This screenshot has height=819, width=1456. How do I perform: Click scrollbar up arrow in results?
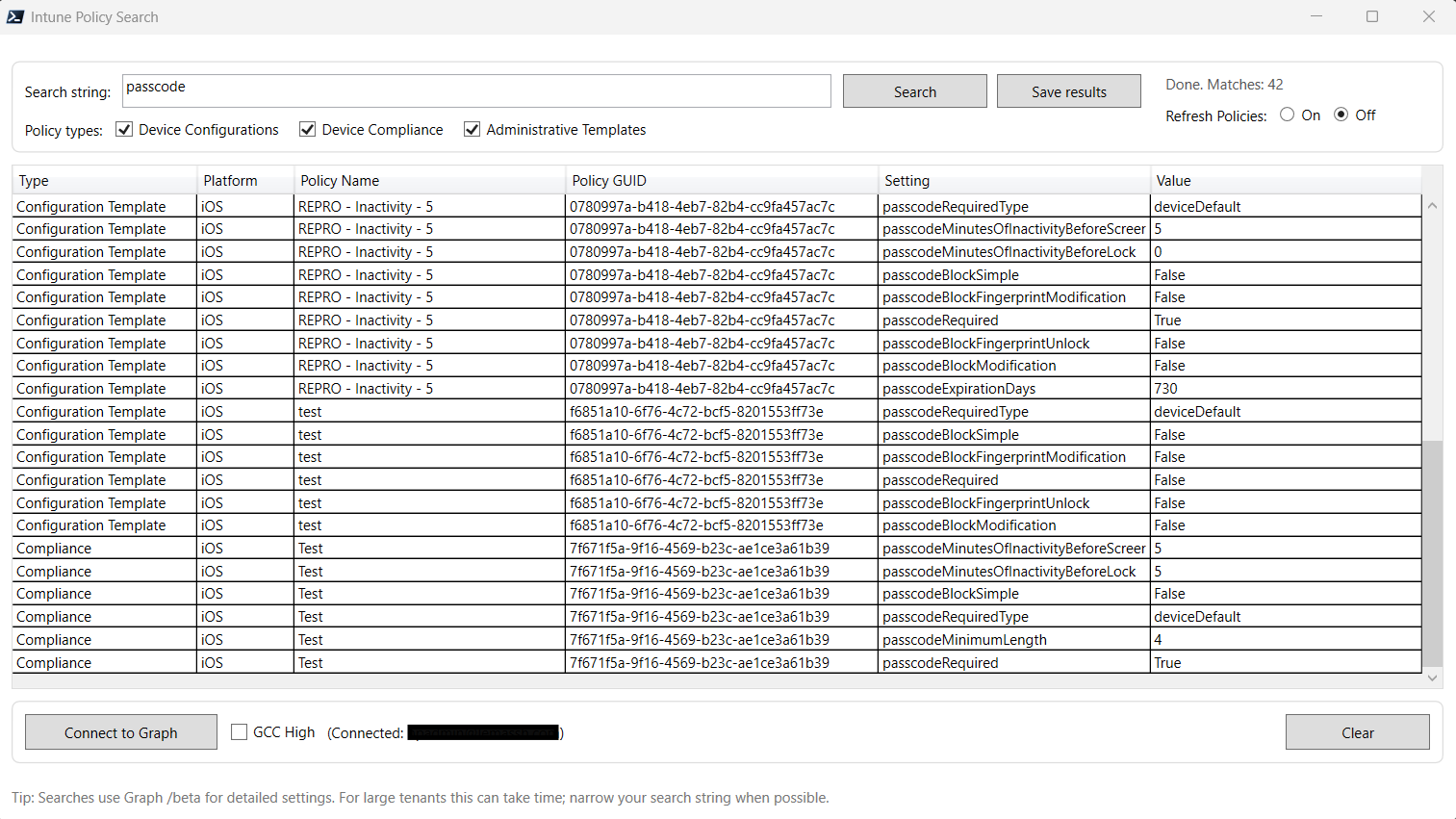click(1432, 205)
